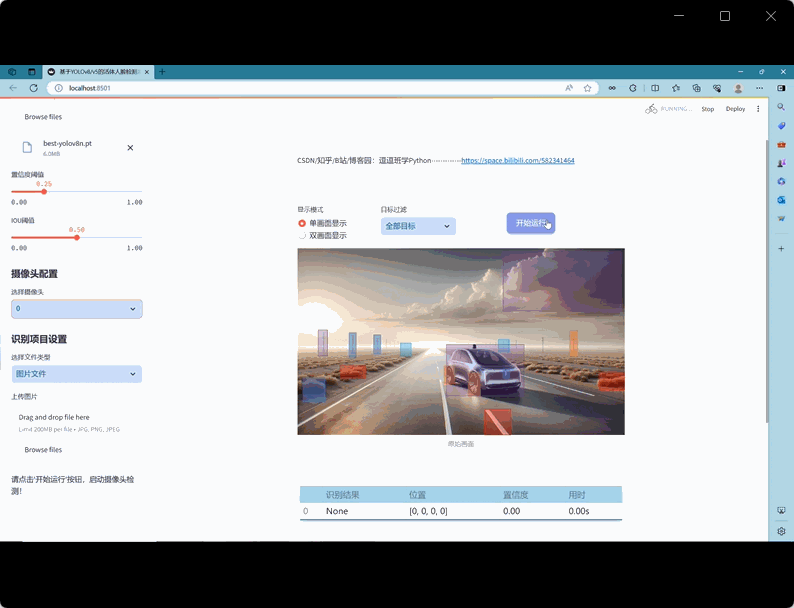Click Browse files above best-yolov8n.pt
The image size is (794, 608).
(x=43, y=117)
